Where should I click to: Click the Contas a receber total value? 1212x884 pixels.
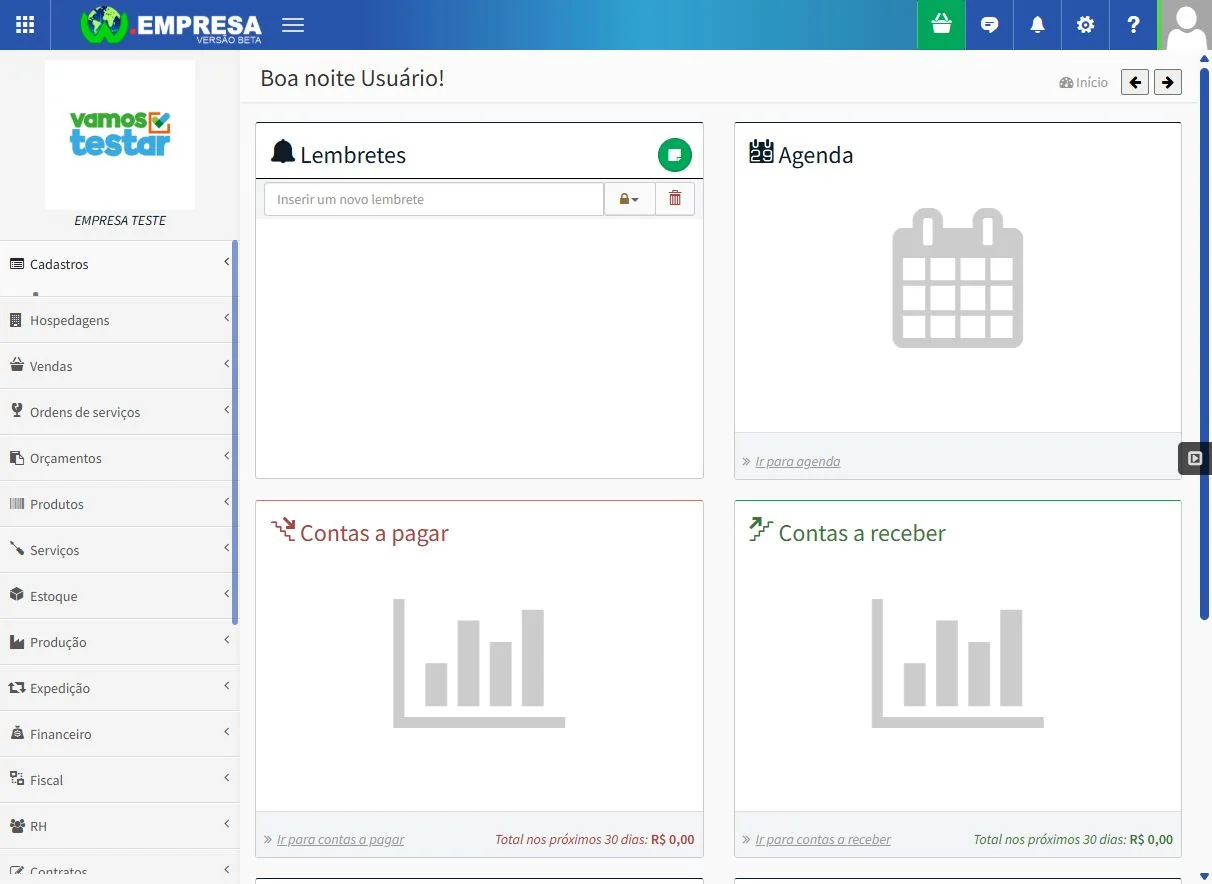[x=1151, y=840]
